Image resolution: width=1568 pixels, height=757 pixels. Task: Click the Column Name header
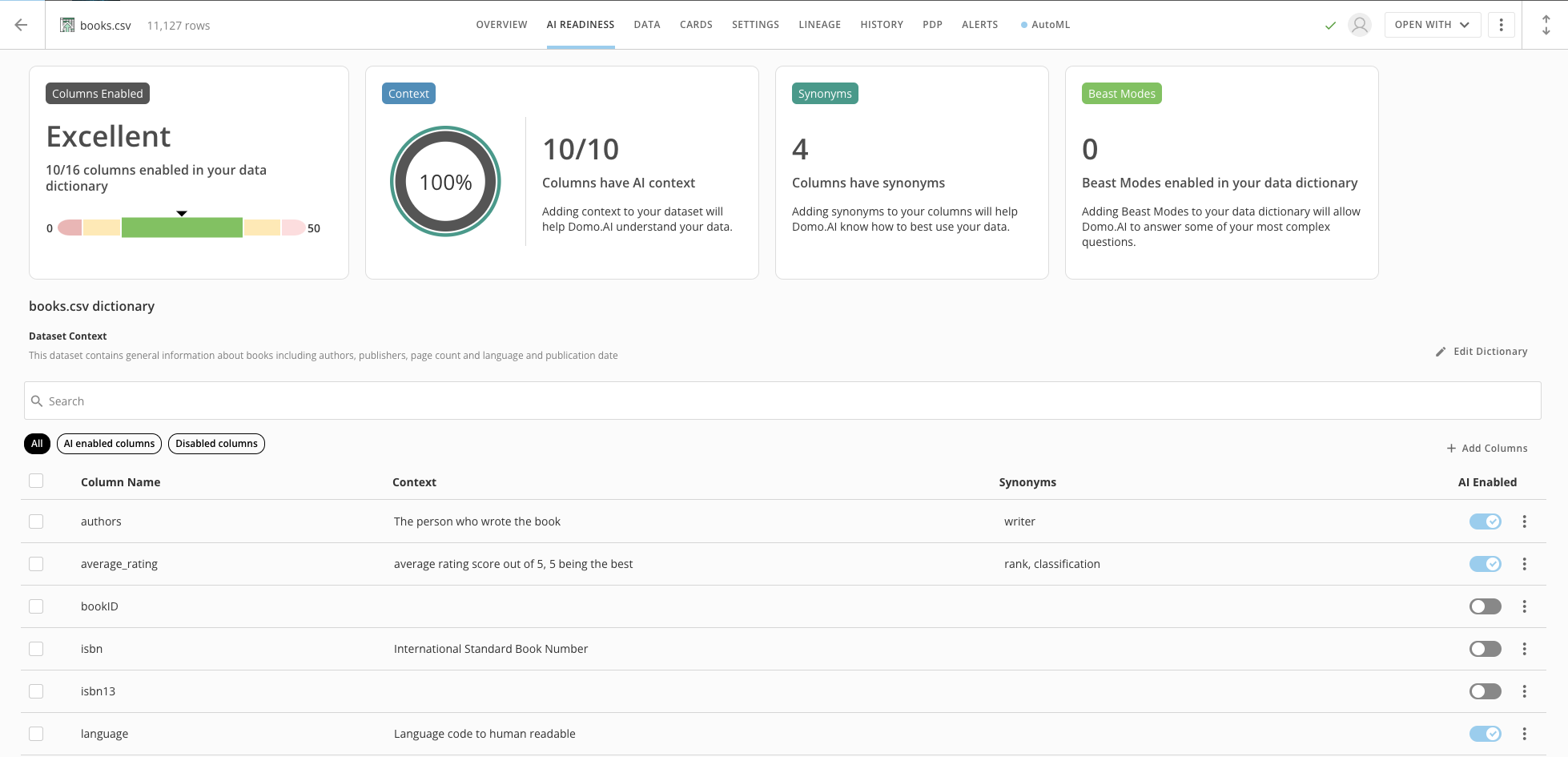[x=120, y=482]
